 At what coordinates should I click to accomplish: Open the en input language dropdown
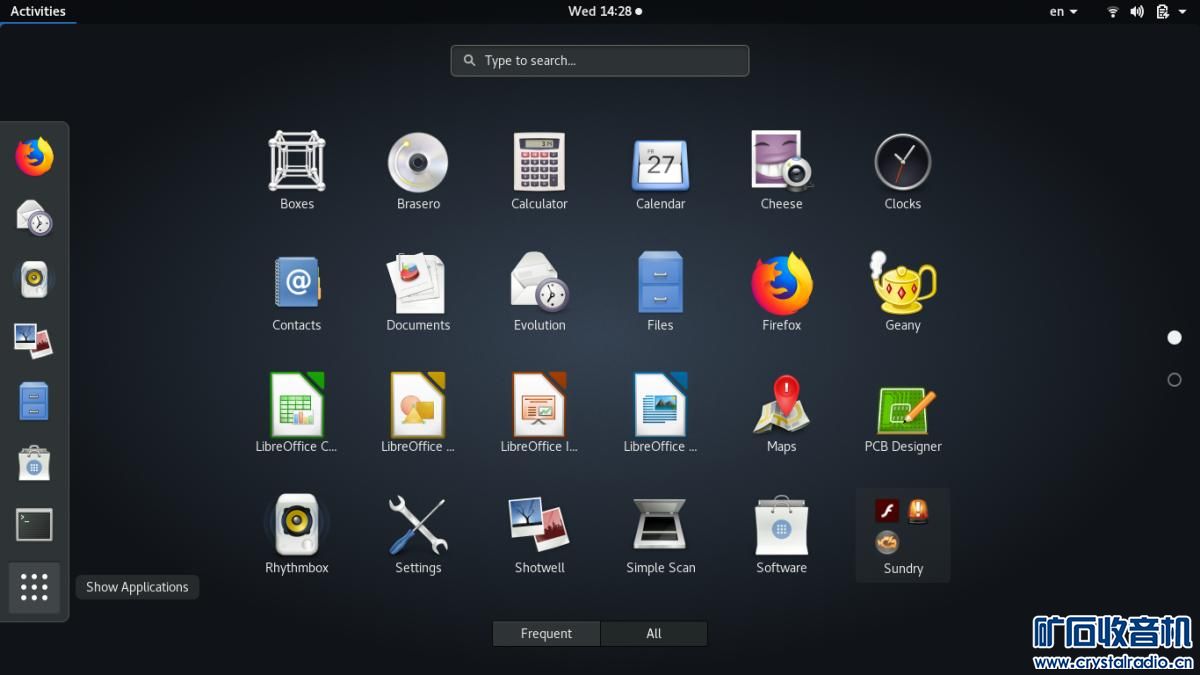click(x=1063, y=11)
